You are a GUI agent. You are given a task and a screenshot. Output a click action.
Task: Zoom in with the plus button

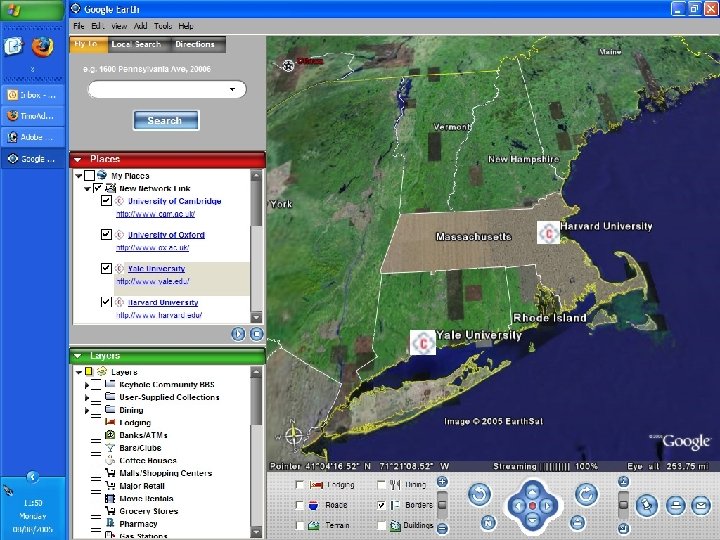(442, 482)
